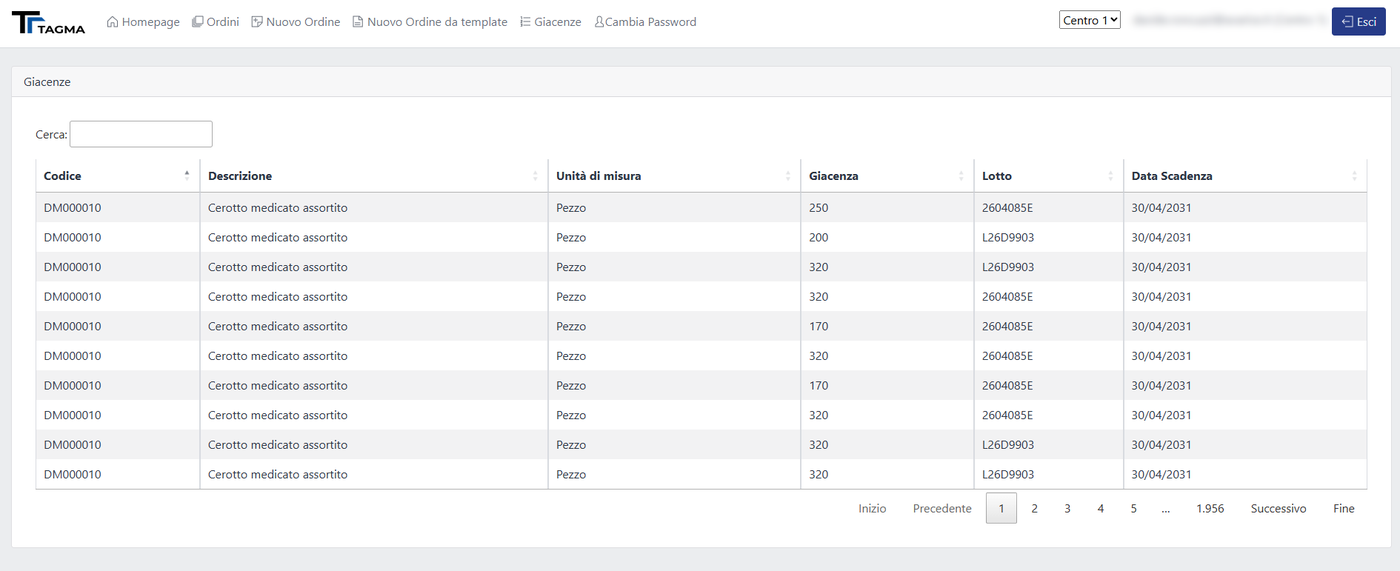Sort by Data Scadenza column
The image size is (1400, 571).
pos(1245,176)
